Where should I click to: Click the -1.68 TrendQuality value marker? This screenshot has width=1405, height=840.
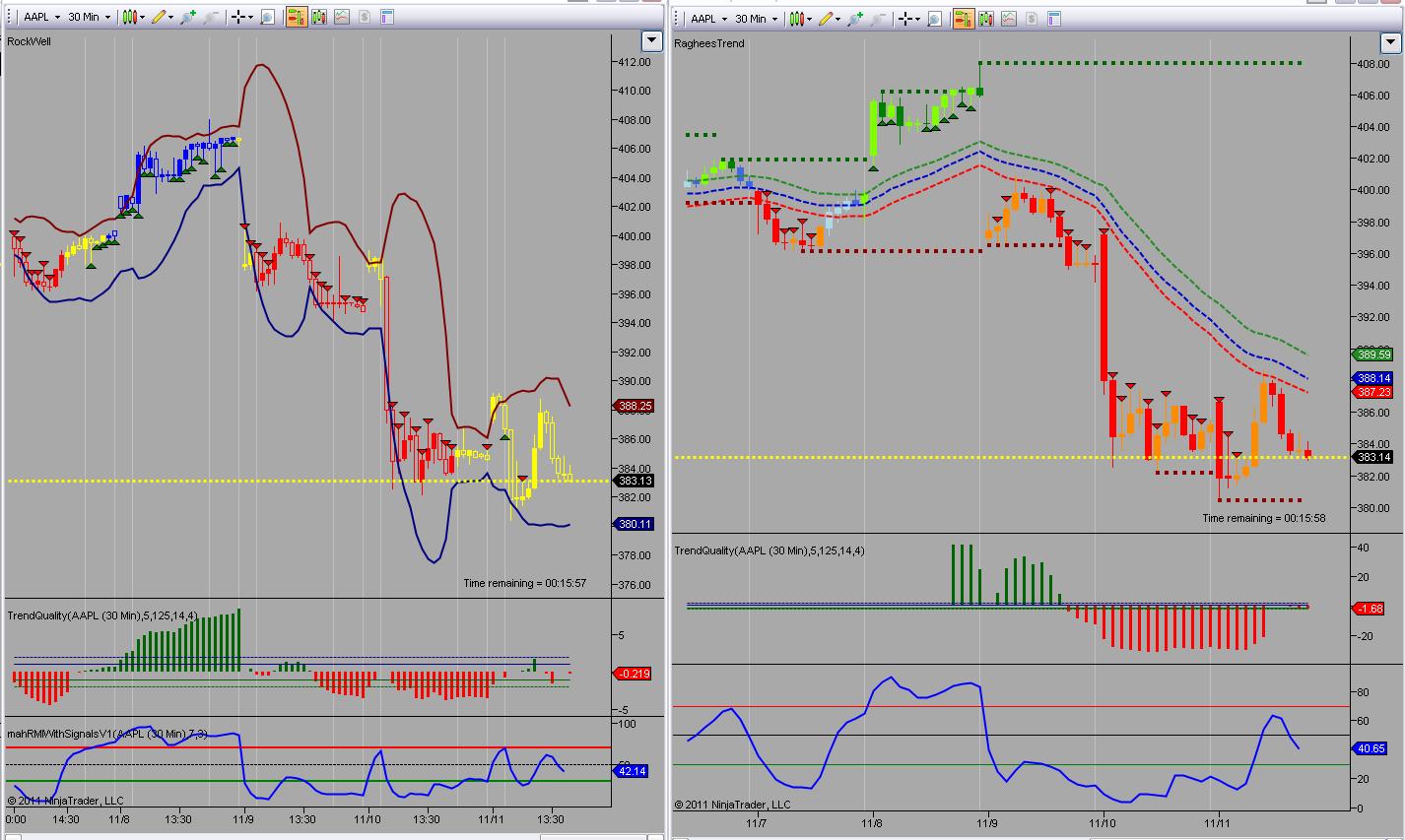click(1371, 609)
